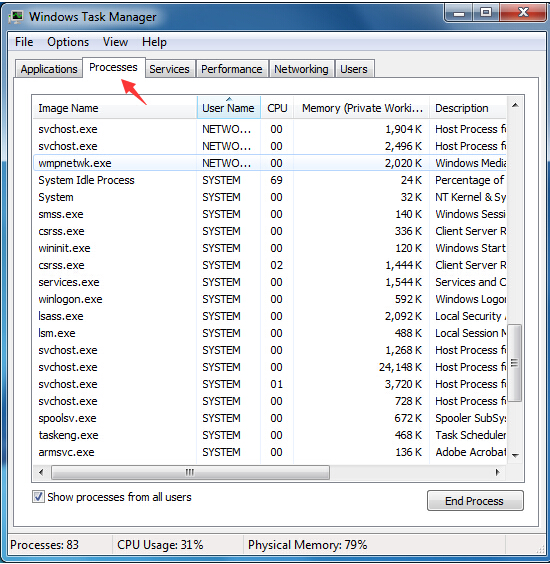Select svchost.exe using 728 K memory
Screen dimensions: 550x564
coord(270,401)
